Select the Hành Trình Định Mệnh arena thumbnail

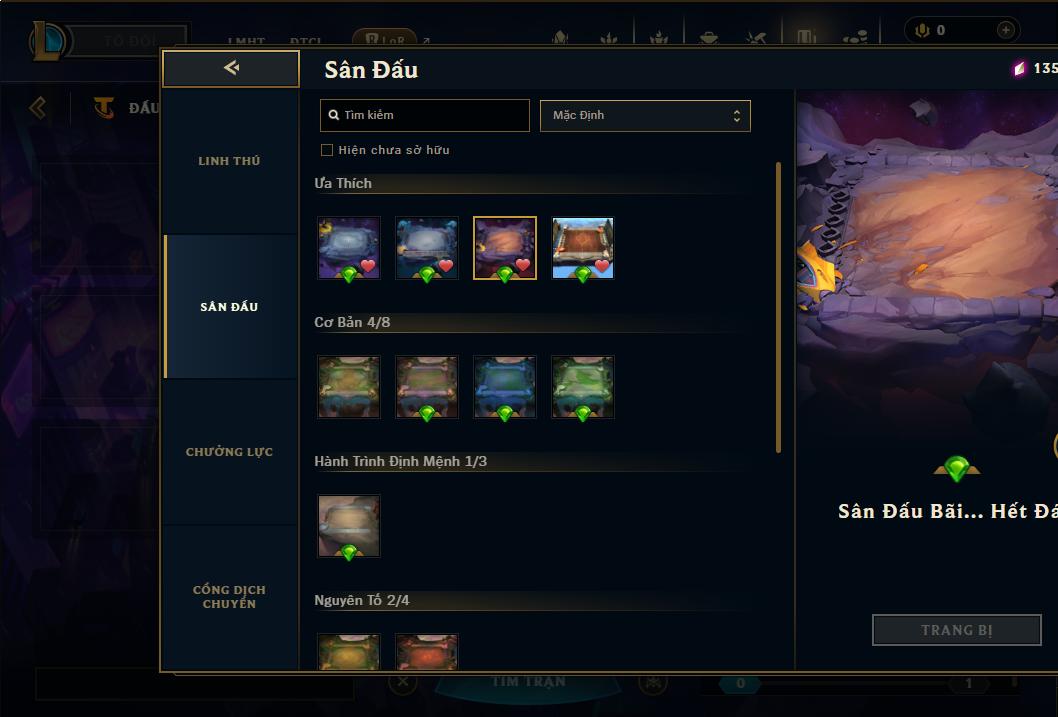(349, 526)
